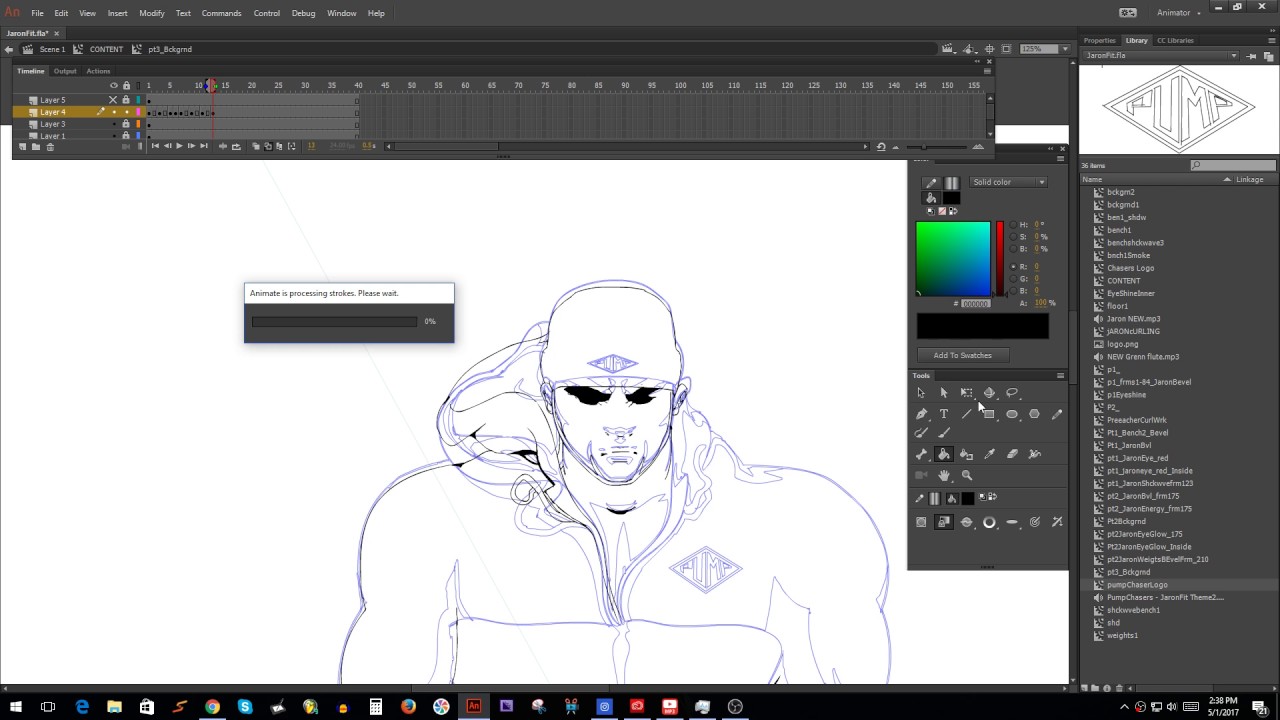Select the Eraser tool
The width and height of the screenshot is (1280, 720).
coord(1012,454)
